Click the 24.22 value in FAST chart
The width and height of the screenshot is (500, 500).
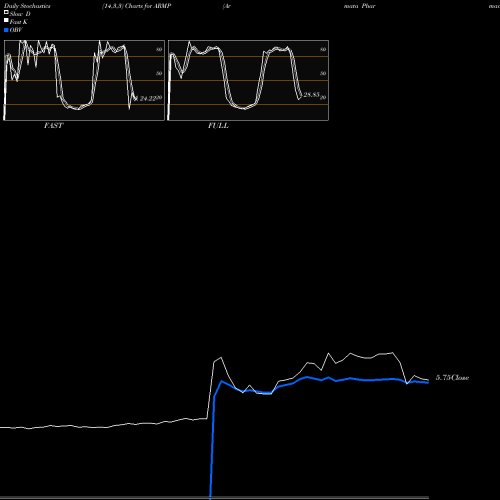[148, 98]
